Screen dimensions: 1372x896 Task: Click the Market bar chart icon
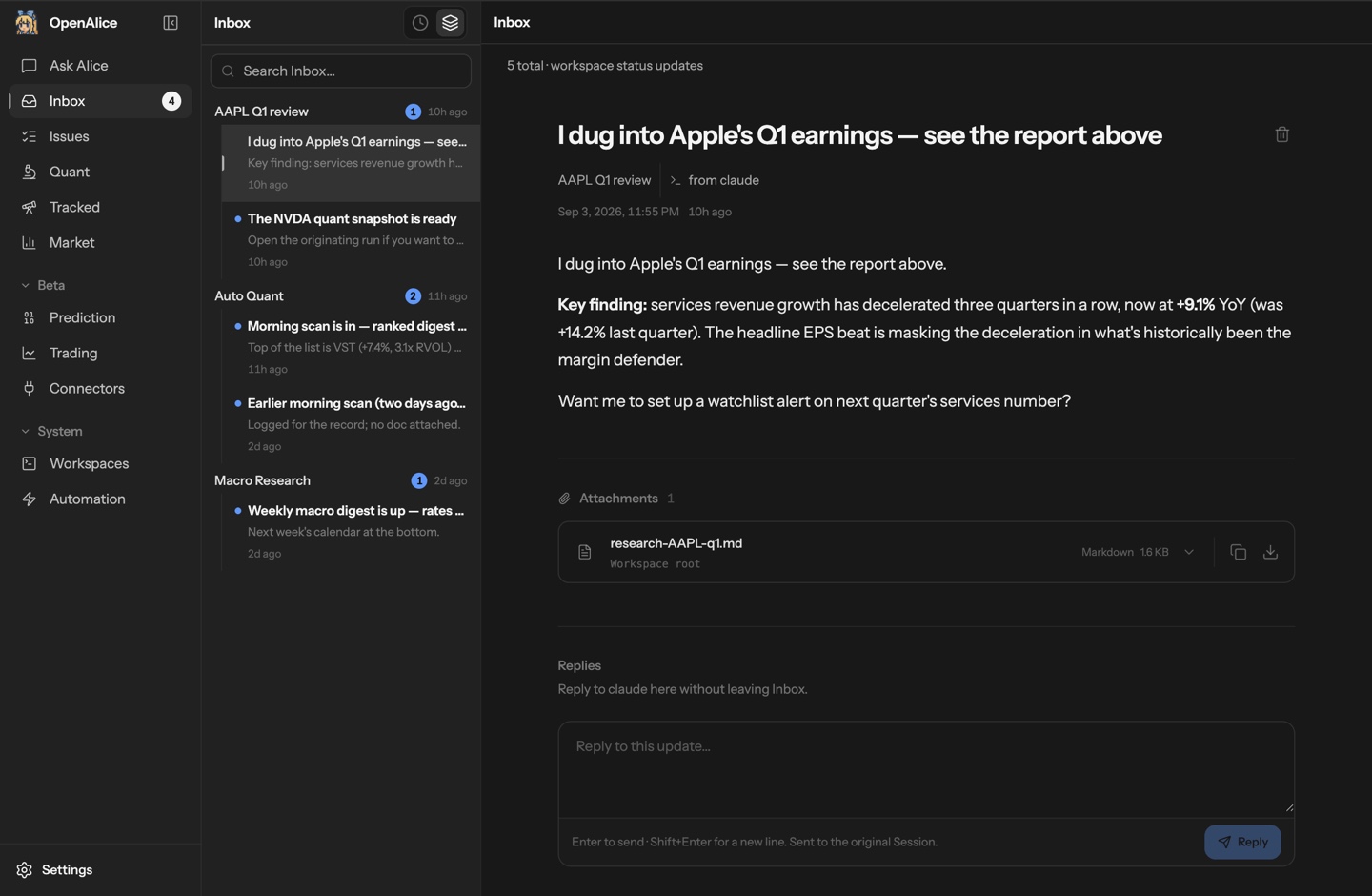pos(30,242)
